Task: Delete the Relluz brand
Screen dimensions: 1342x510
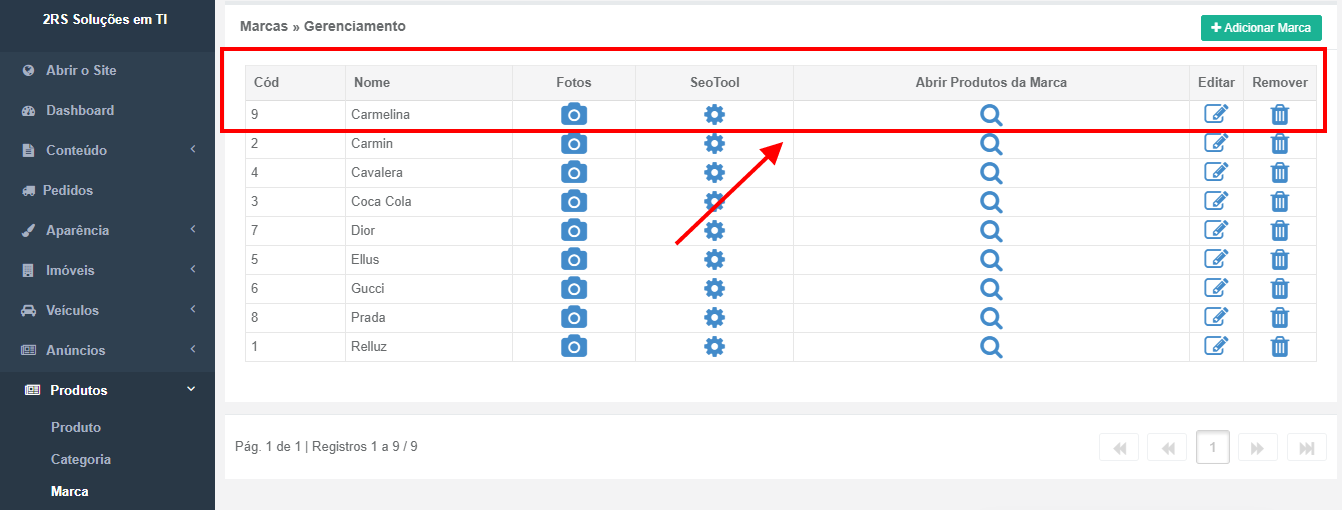Action: [x=1280, y=346]
